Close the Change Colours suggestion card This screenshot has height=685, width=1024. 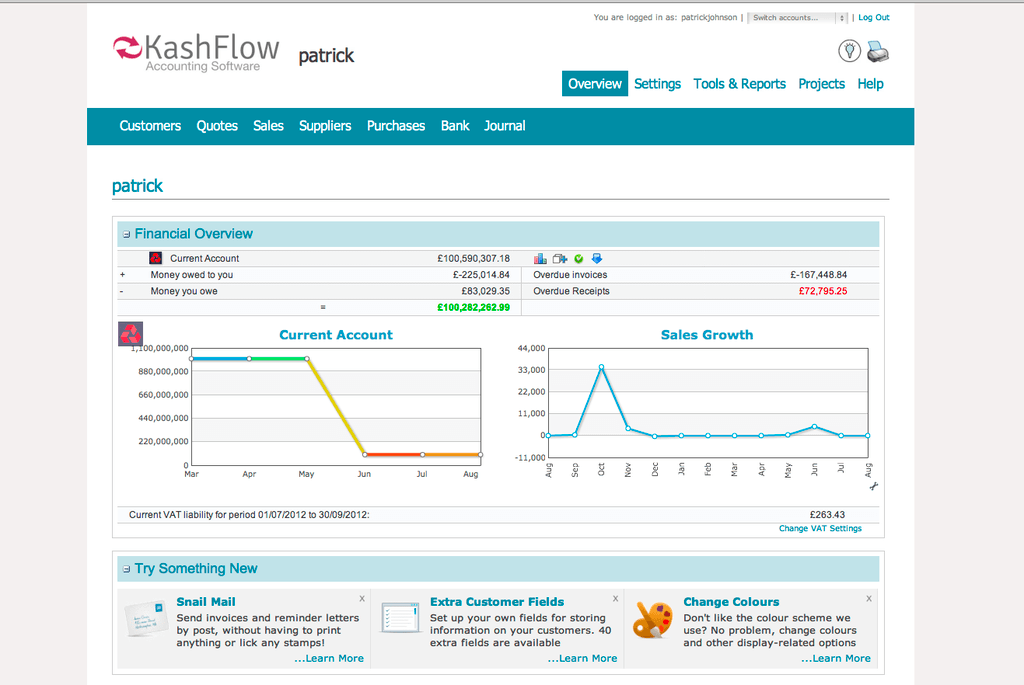[x=869, y=598]
